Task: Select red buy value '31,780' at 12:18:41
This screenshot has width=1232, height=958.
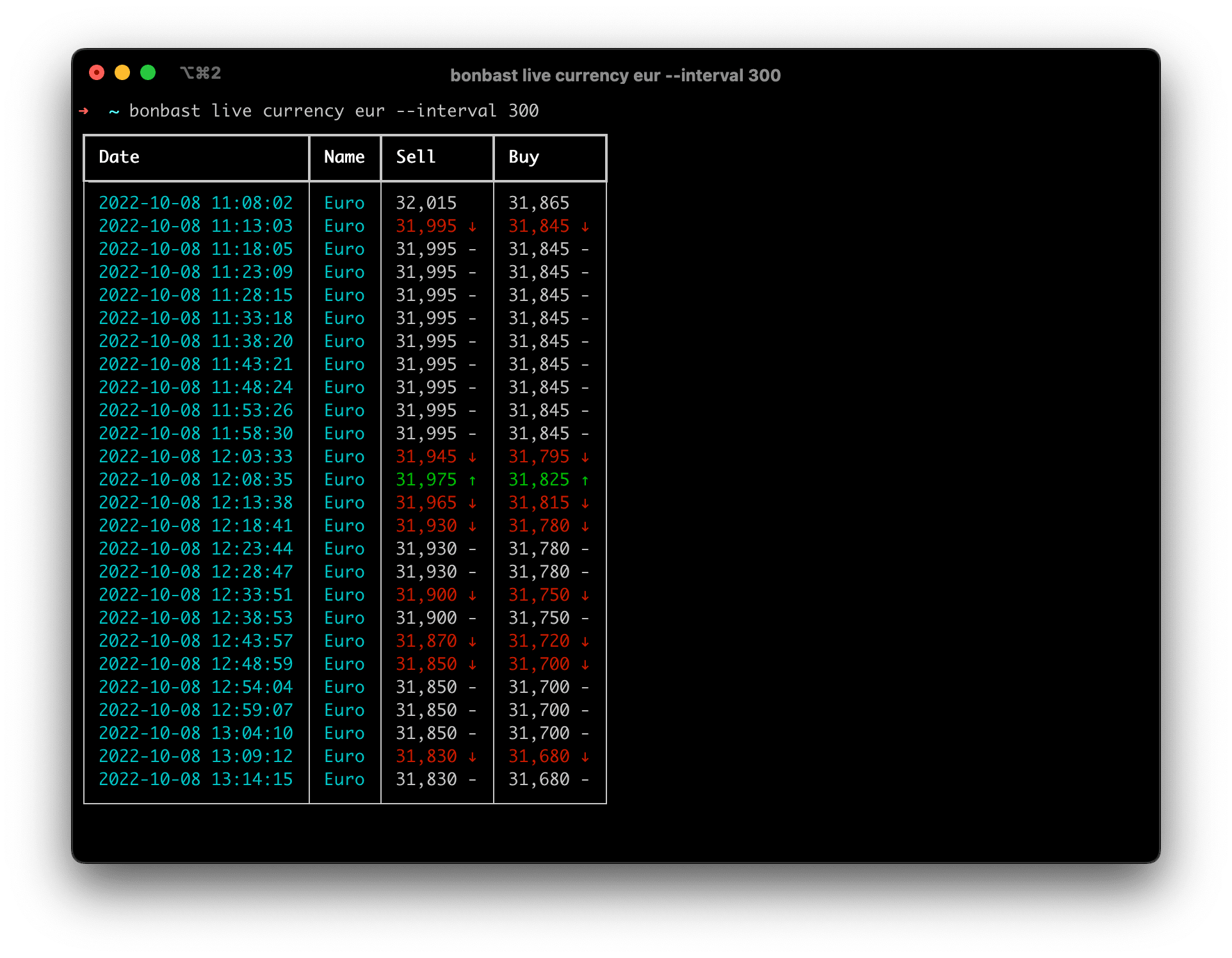Action: coord(539,526)
